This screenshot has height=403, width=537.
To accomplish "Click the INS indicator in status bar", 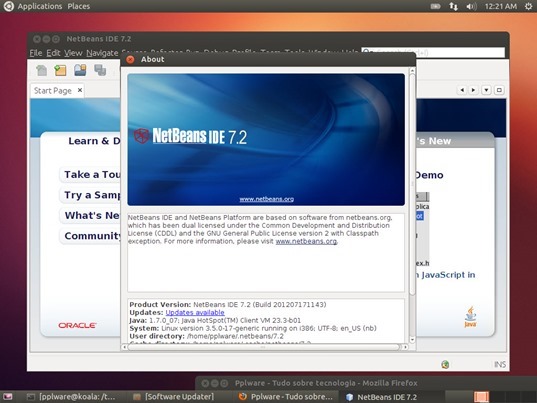I will pos(500,364).
